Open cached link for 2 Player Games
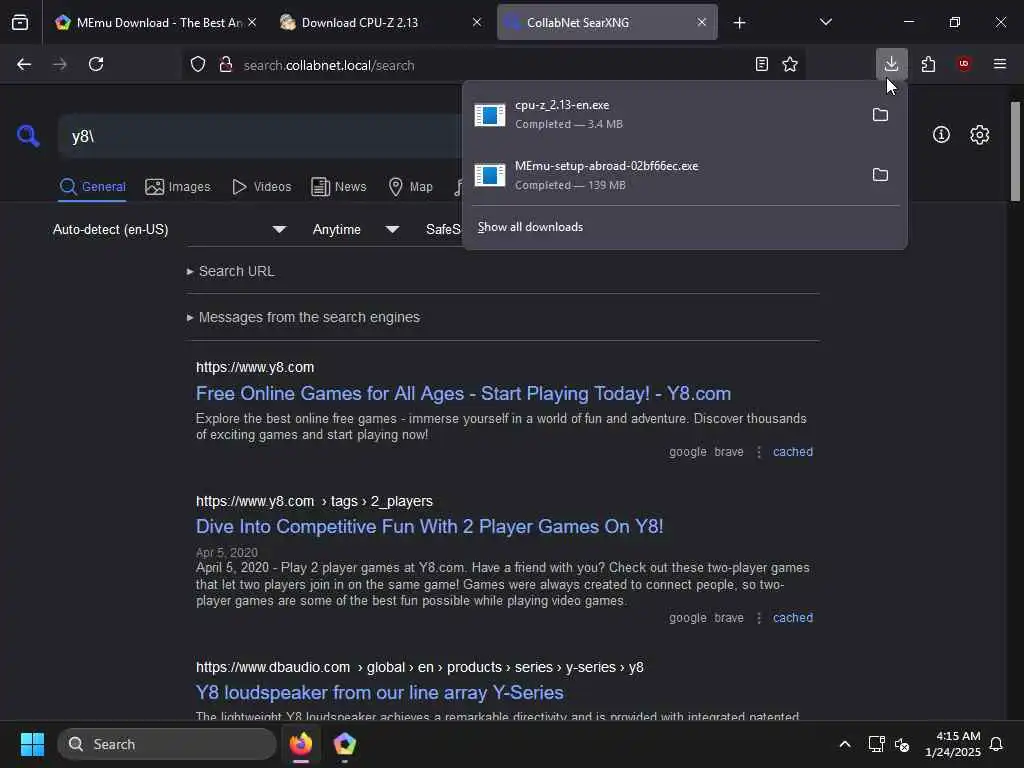This screenshot has width=1024, height=768. 793,618
